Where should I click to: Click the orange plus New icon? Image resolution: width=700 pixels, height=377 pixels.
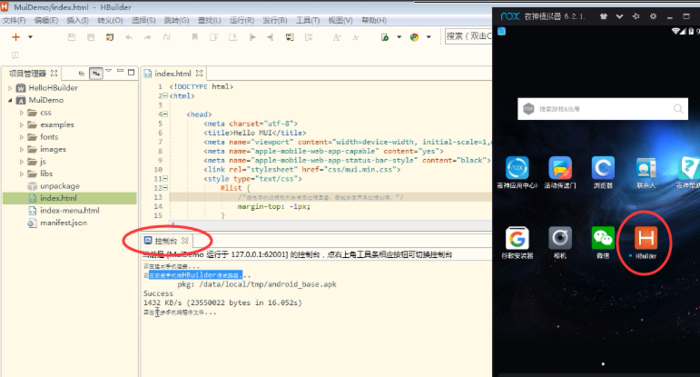(16, 37)
